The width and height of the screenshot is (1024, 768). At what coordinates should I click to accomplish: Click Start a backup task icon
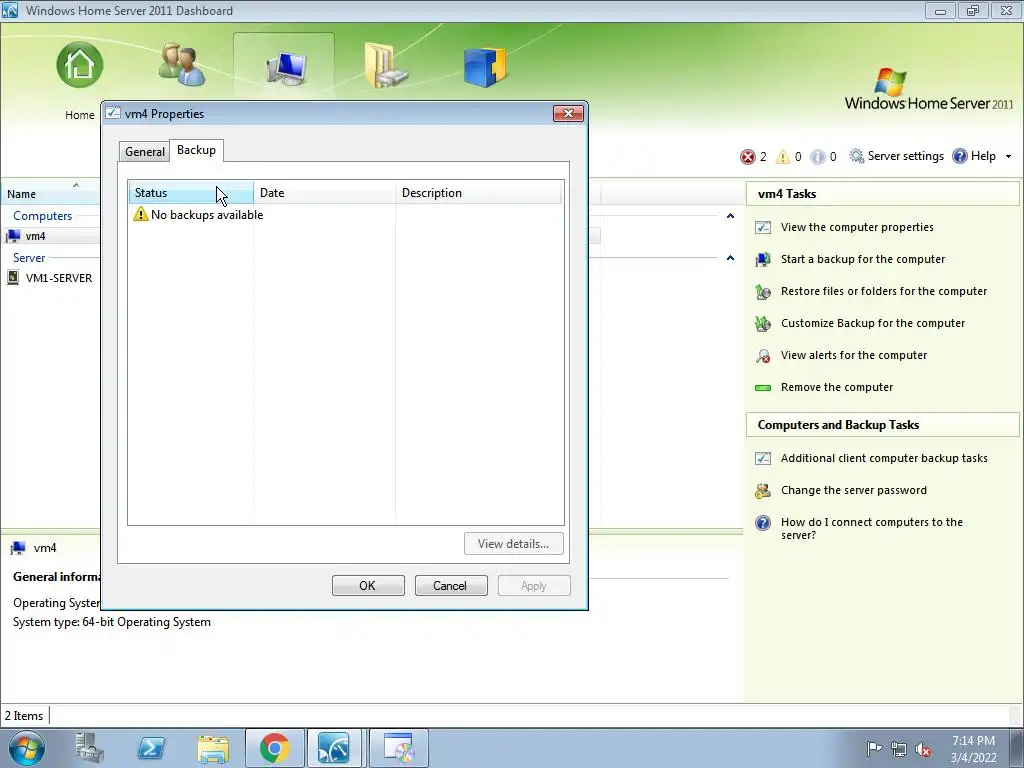[x=763, y=259]
